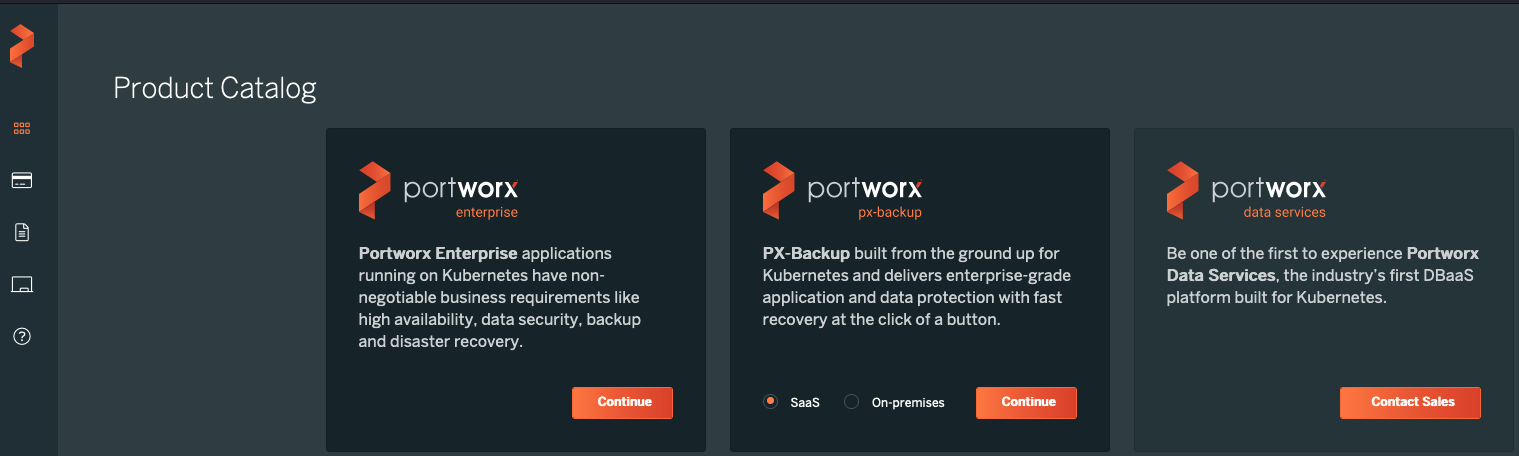The height and width of the screenshot is (456, 1519).
Task: Select the On-premises radio option
Action: pos(852,402)
